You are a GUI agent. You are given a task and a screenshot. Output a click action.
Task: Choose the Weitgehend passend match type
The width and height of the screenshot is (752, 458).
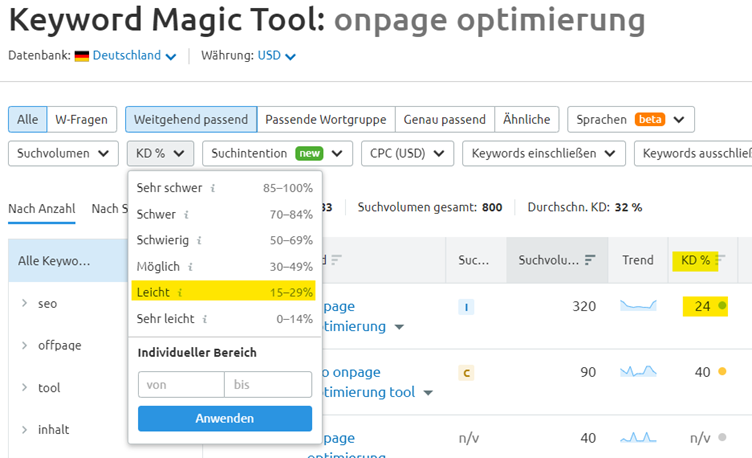[x=191, y=119]
